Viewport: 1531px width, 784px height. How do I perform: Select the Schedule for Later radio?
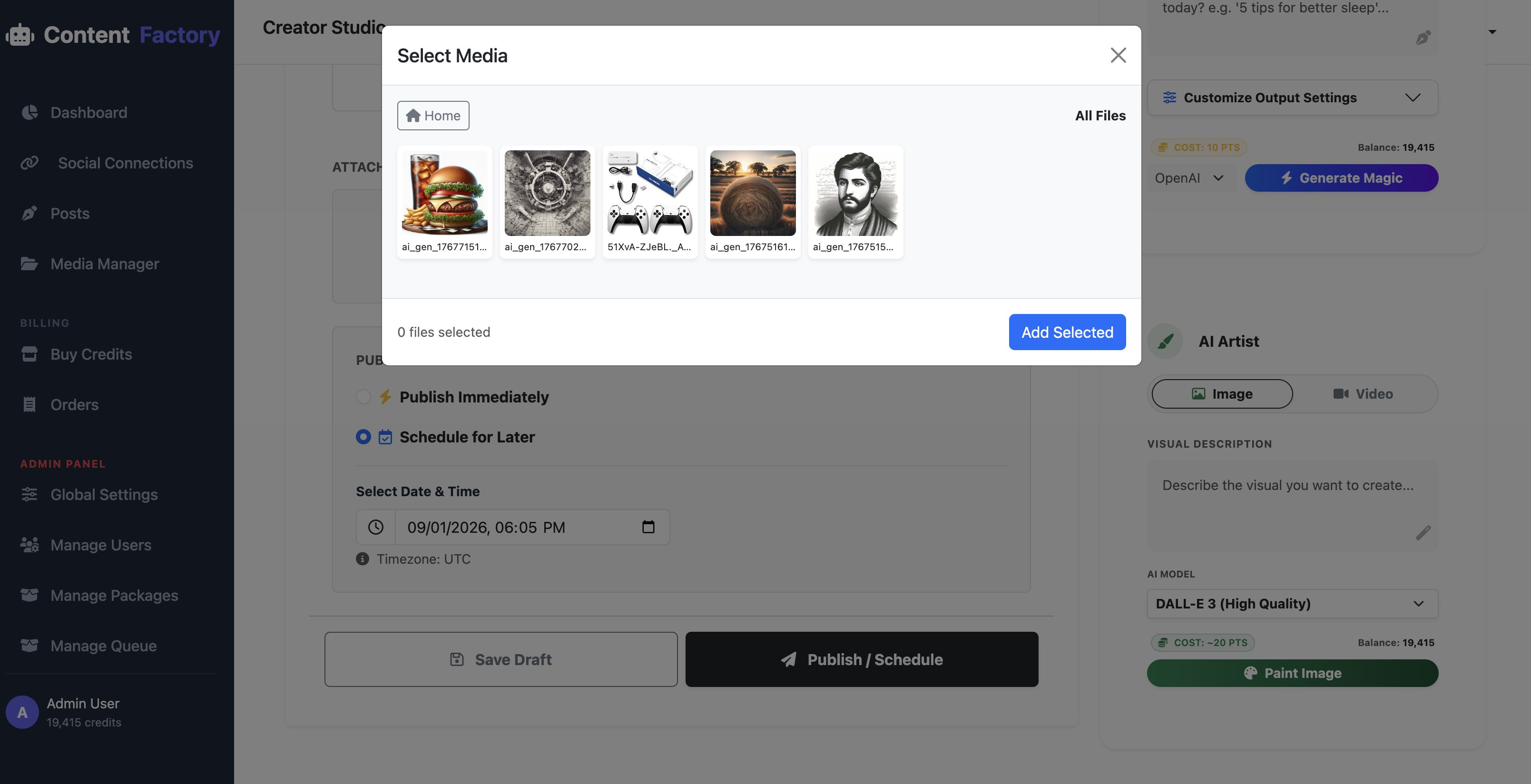pyautogui.click(x=363, y=437)
